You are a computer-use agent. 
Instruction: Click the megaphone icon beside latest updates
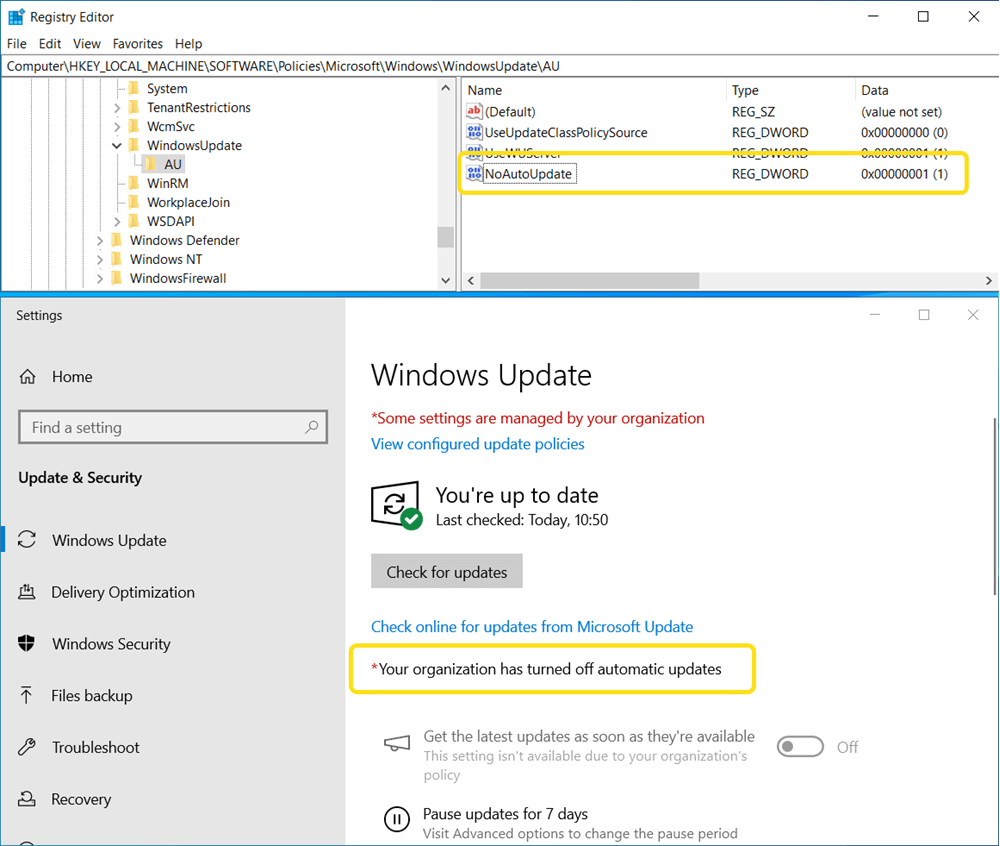pos(397,743)
